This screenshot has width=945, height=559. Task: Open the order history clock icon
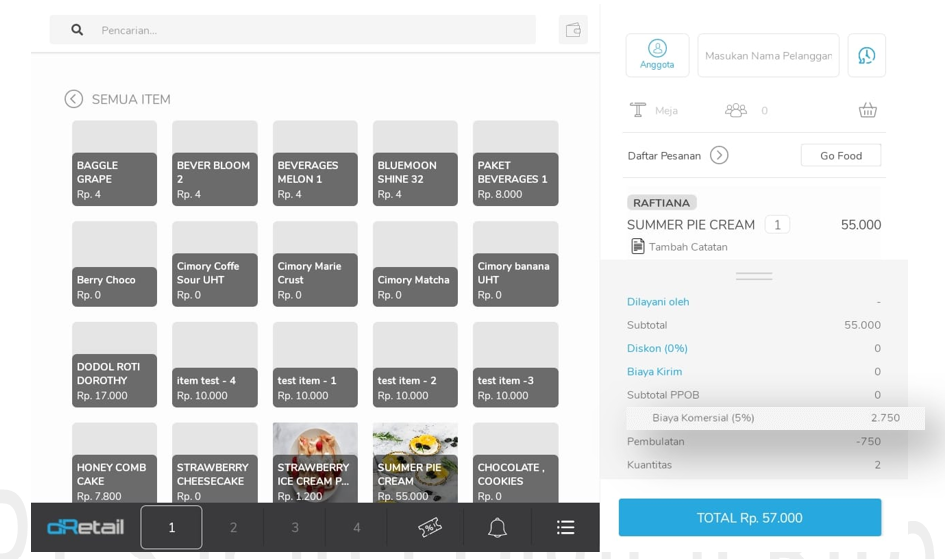click(866, 55)
